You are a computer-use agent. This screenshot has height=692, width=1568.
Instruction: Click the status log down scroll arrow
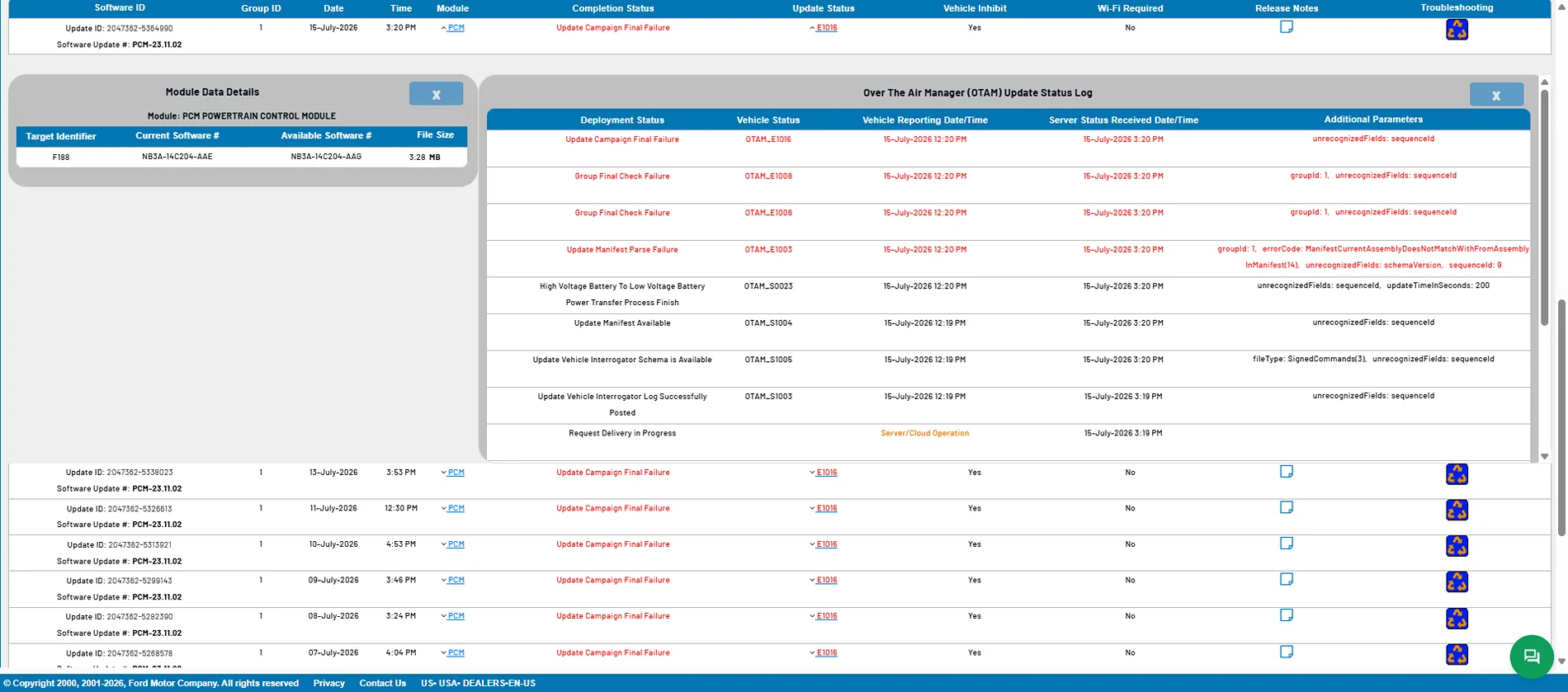(1545, 456)
